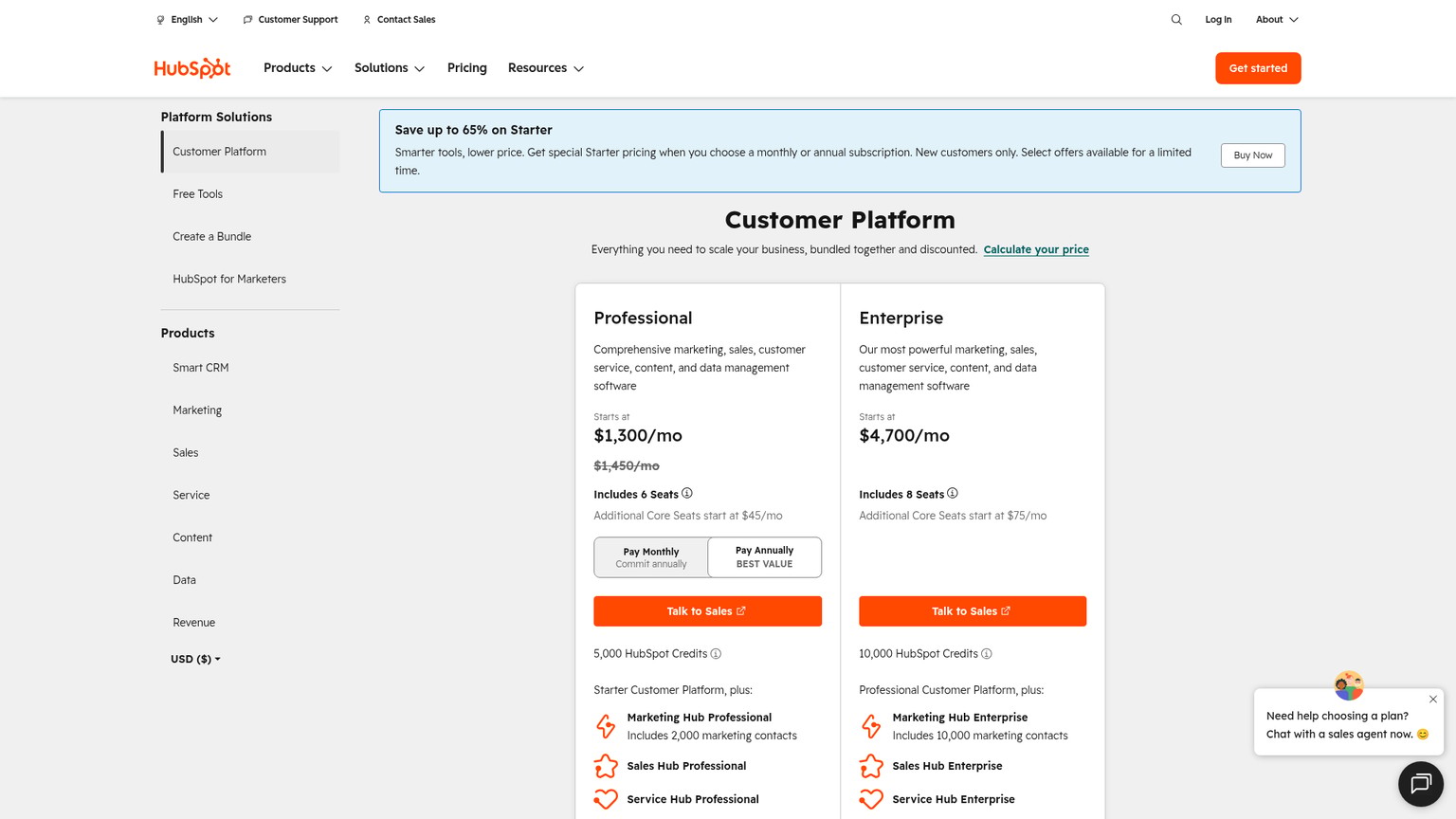Open info icon next to 5,000 HubSpot Credits

click(716, 654)
